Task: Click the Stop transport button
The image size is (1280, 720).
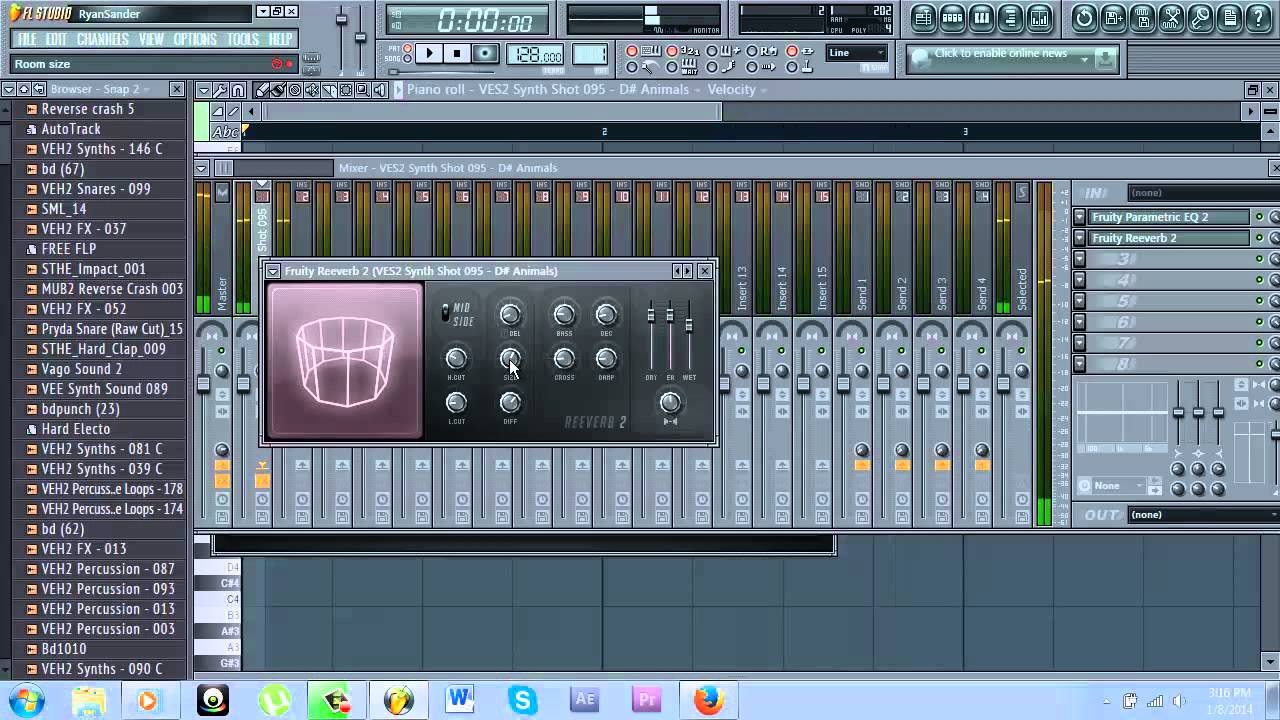Action: pyautogui.click(x=457, y=54)
